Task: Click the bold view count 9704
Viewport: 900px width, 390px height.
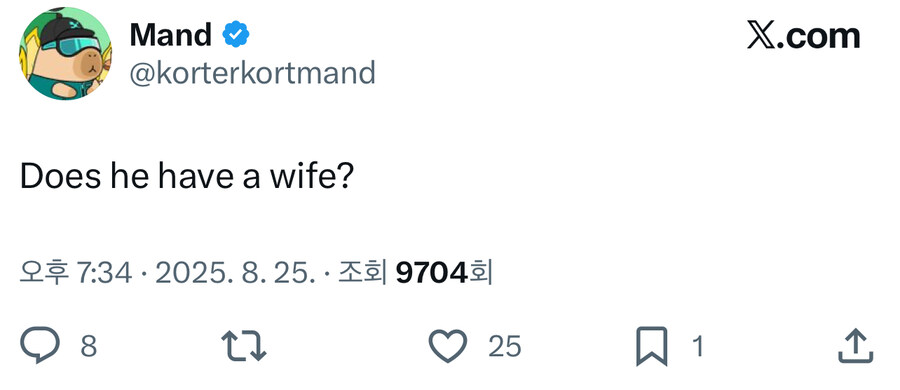Action: 432,273
